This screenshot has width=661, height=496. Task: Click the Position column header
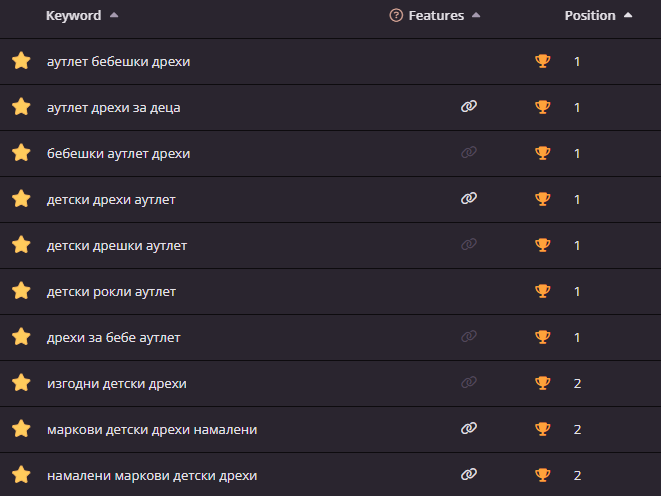(x=590, y=16)
